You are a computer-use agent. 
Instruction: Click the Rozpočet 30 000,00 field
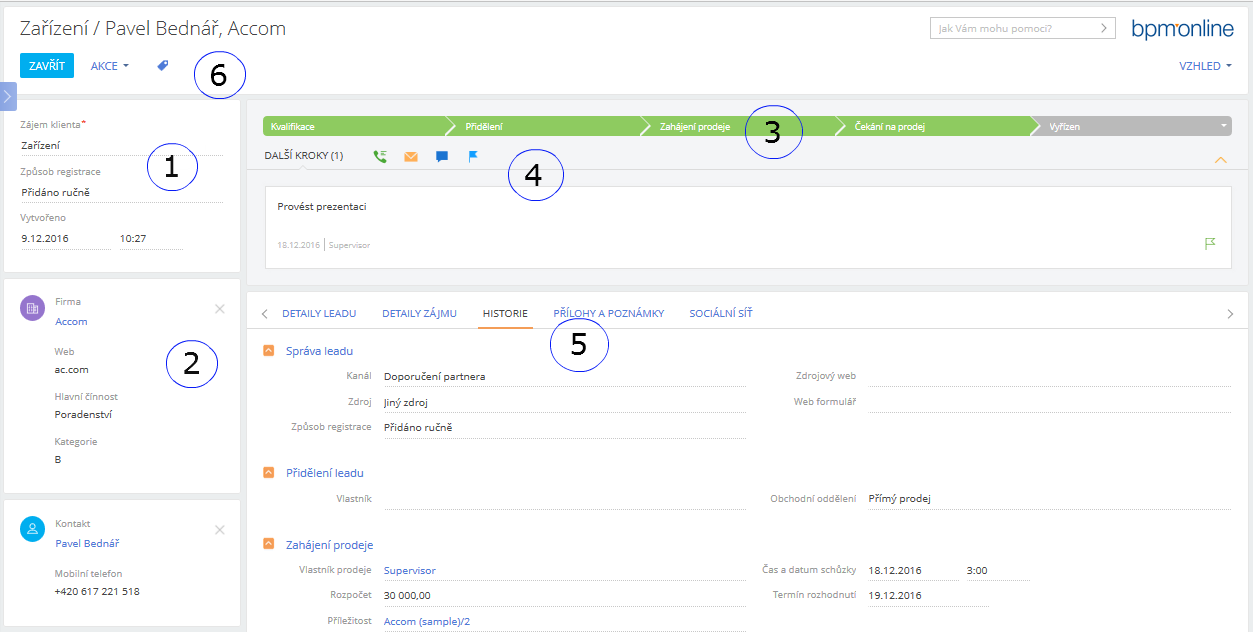[565, 595]
